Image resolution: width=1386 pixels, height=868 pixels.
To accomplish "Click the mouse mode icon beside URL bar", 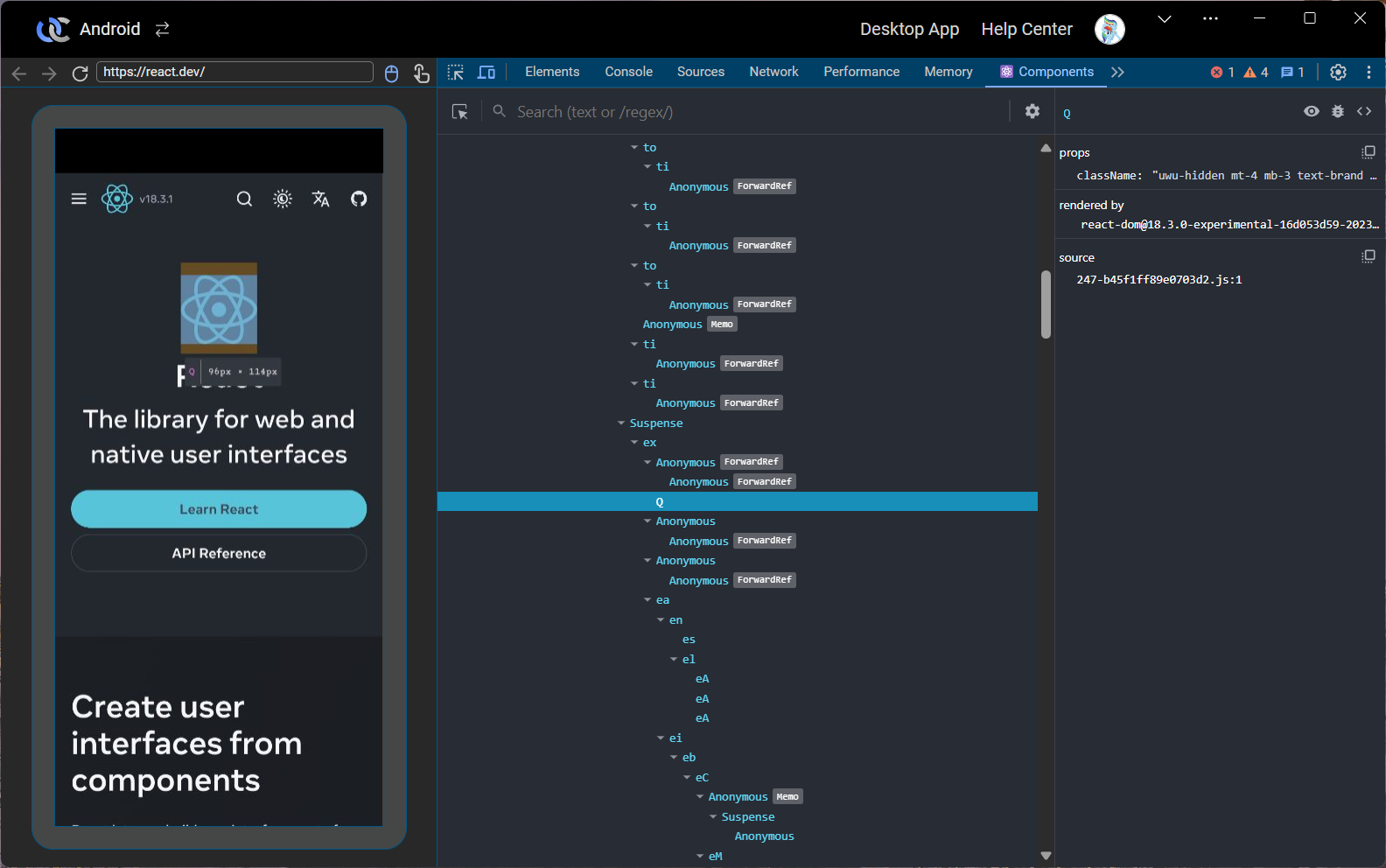I will (x=392, y=73).
